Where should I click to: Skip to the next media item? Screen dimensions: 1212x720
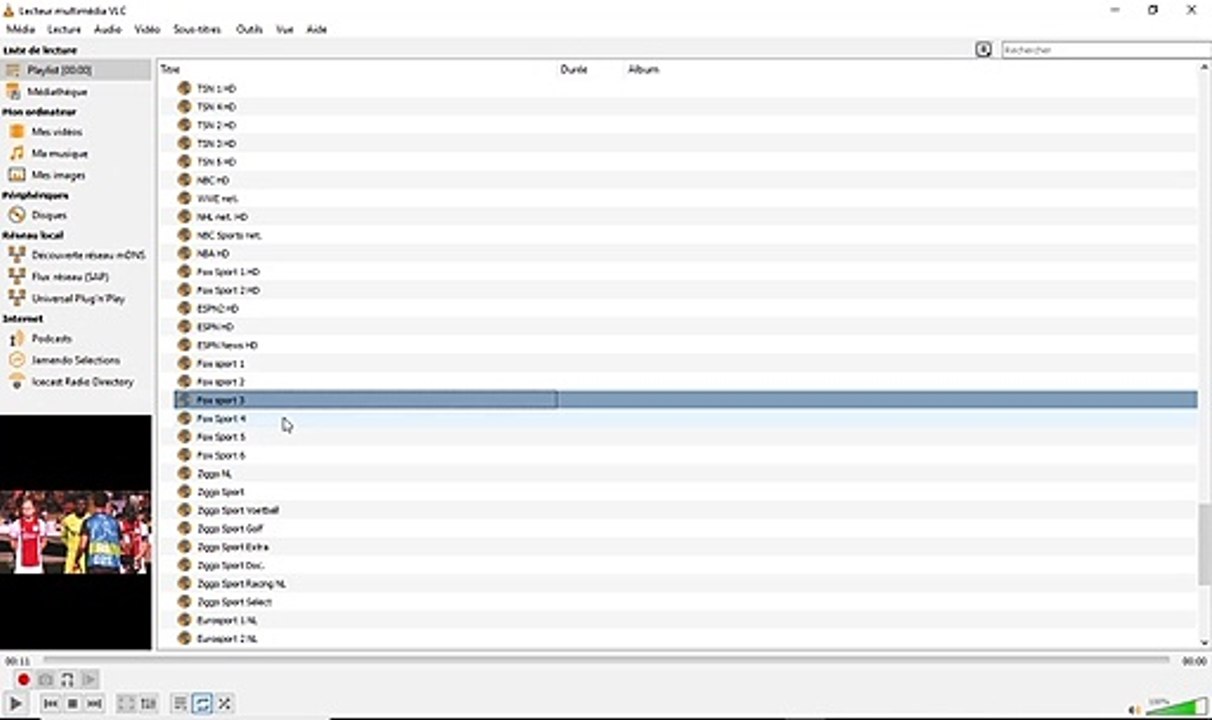pos(94,704)
